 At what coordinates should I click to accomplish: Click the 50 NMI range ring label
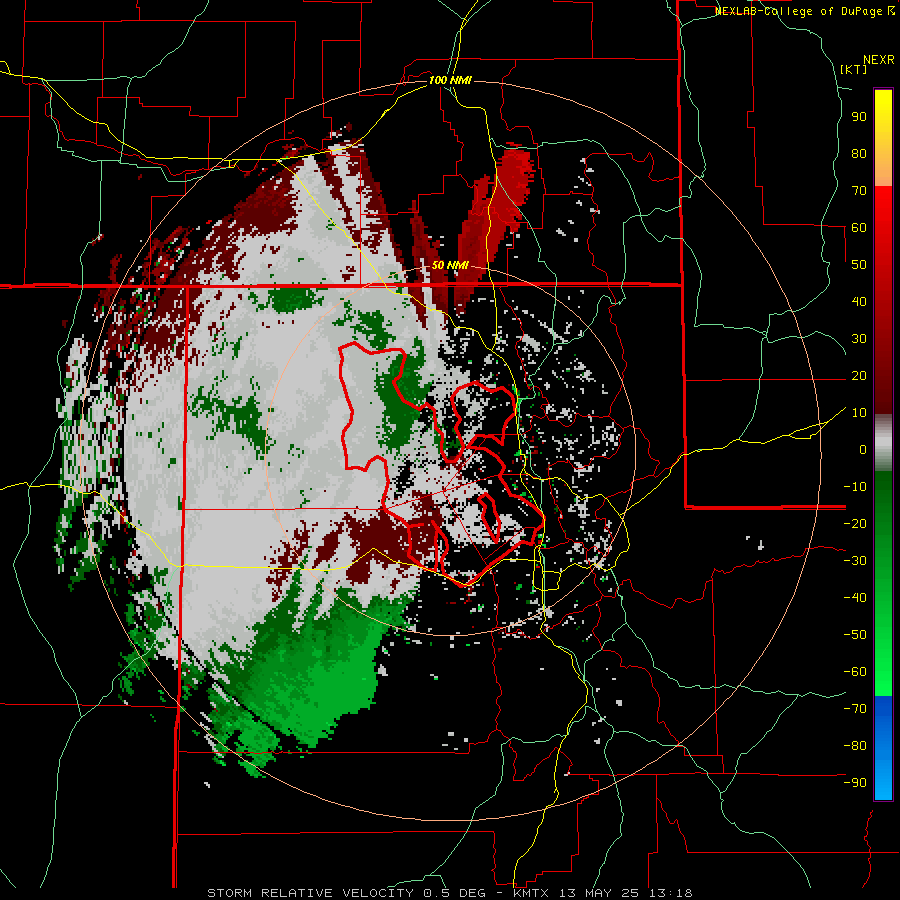click(450, 265)
